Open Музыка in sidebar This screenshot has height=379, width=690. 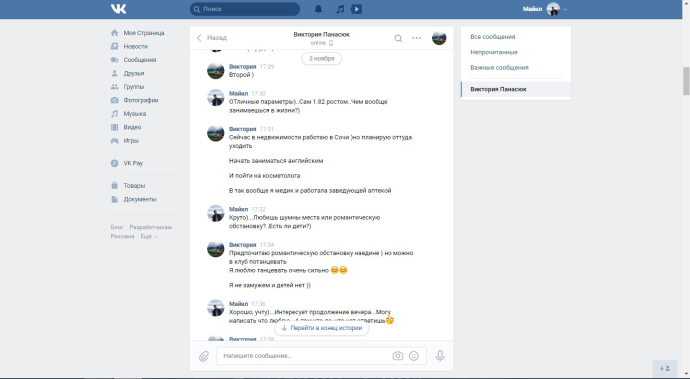[x=135, y=114]
